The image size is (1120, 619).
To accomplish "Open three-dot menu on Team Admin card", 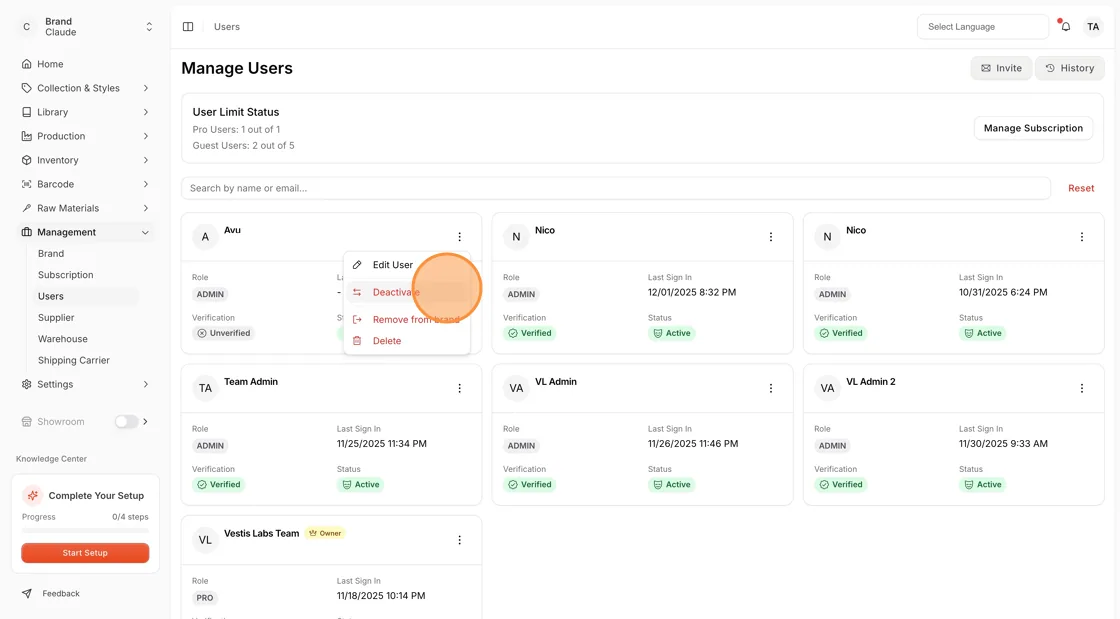I will [459, 388].
